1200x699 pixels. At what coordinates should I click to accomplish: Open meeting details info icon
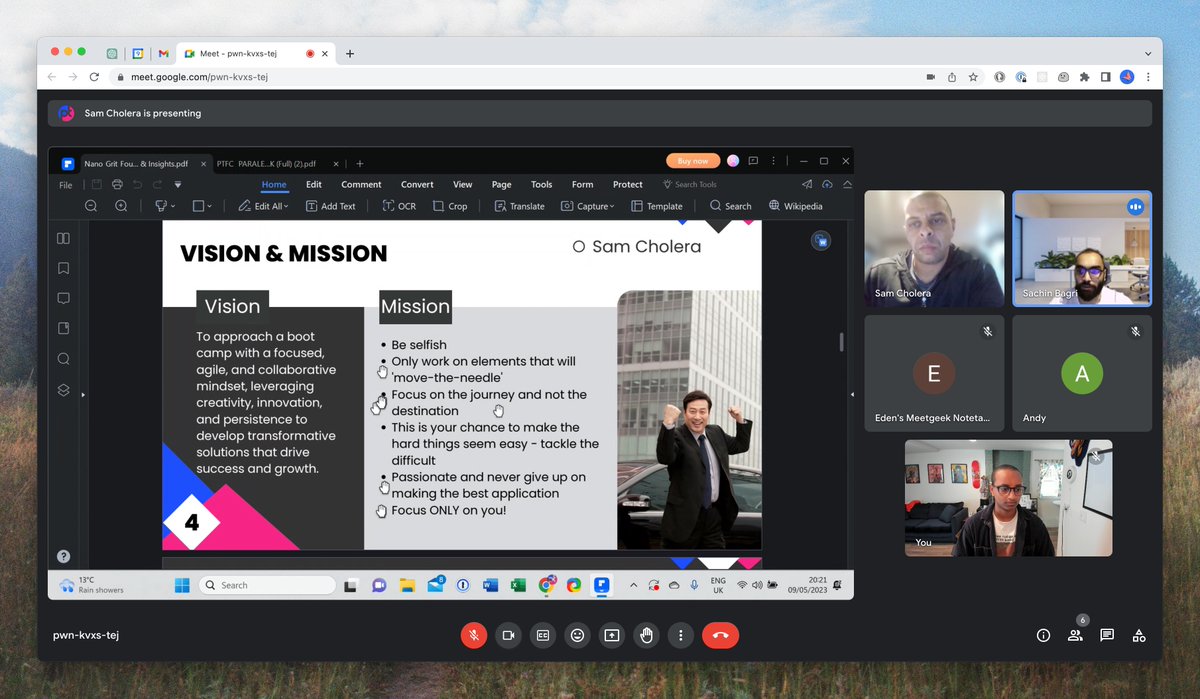[x=1043, y=635]
